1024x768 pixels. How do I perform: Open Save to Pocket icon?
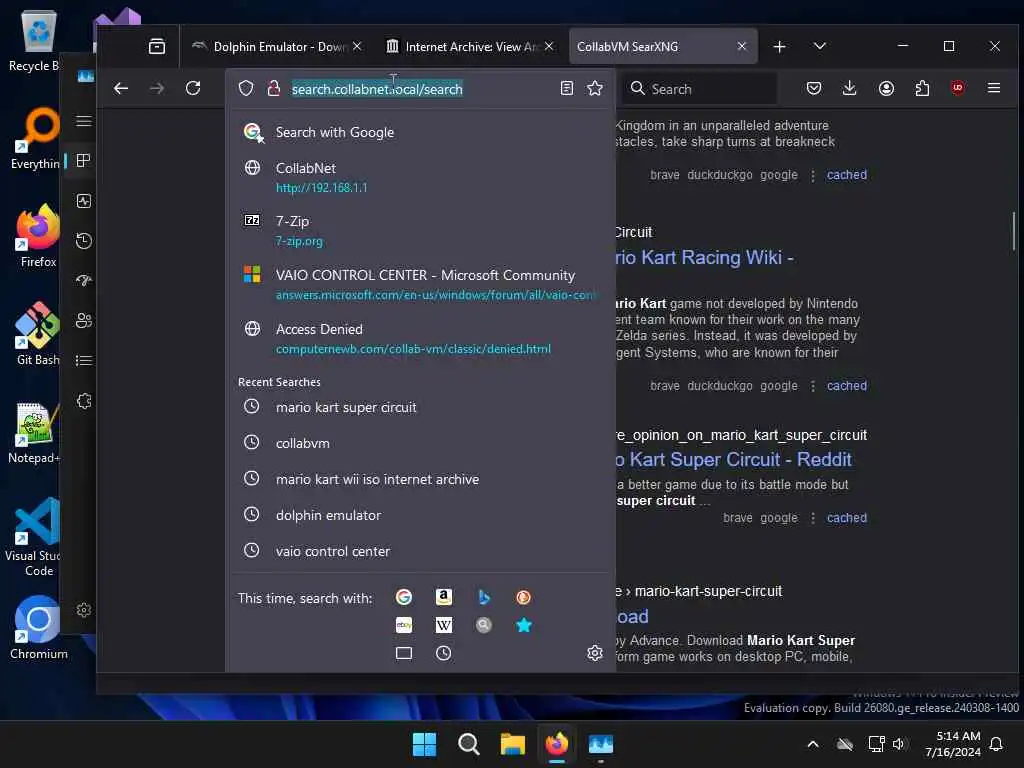[x=814, y=88]
